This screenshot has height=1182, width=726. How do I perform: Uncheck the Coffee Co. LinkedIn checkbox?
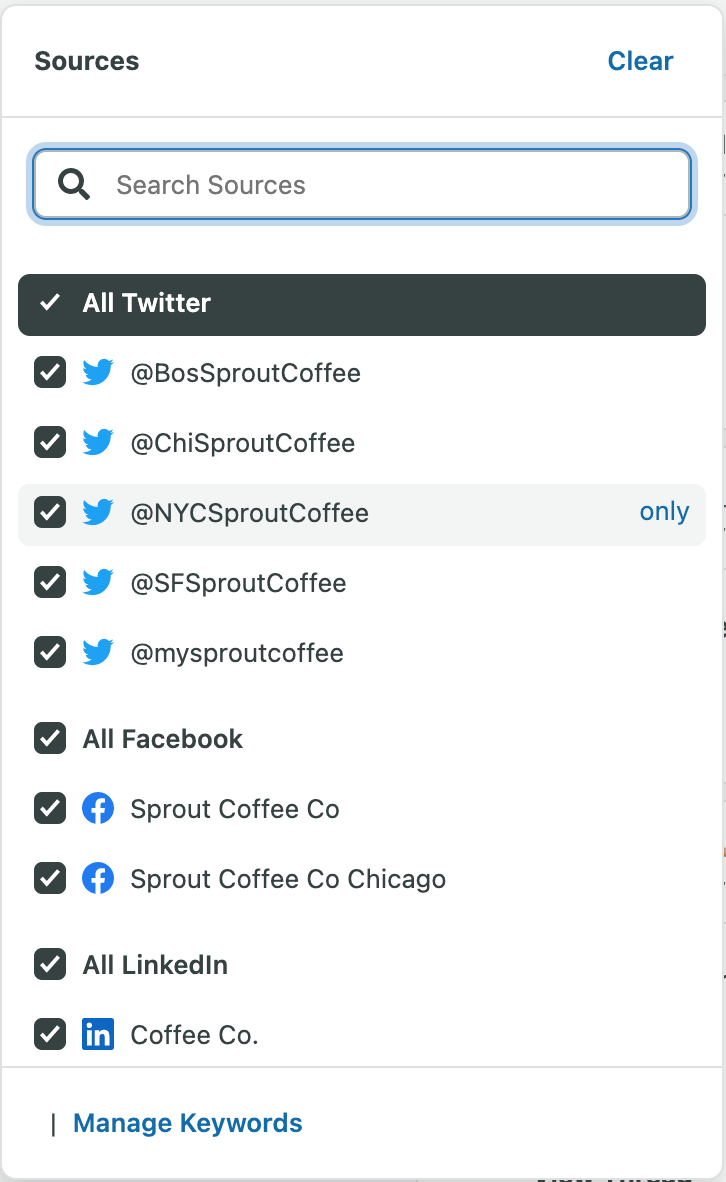coord(50,1035)
